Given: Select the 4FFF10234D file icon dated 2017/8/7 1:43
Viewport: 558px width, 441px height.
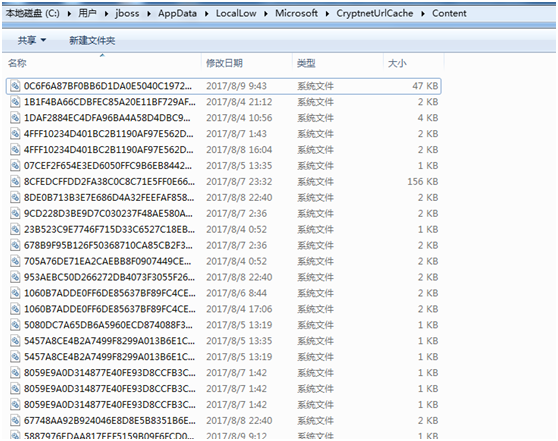Looking at the screenshot, I should (15, 134).
